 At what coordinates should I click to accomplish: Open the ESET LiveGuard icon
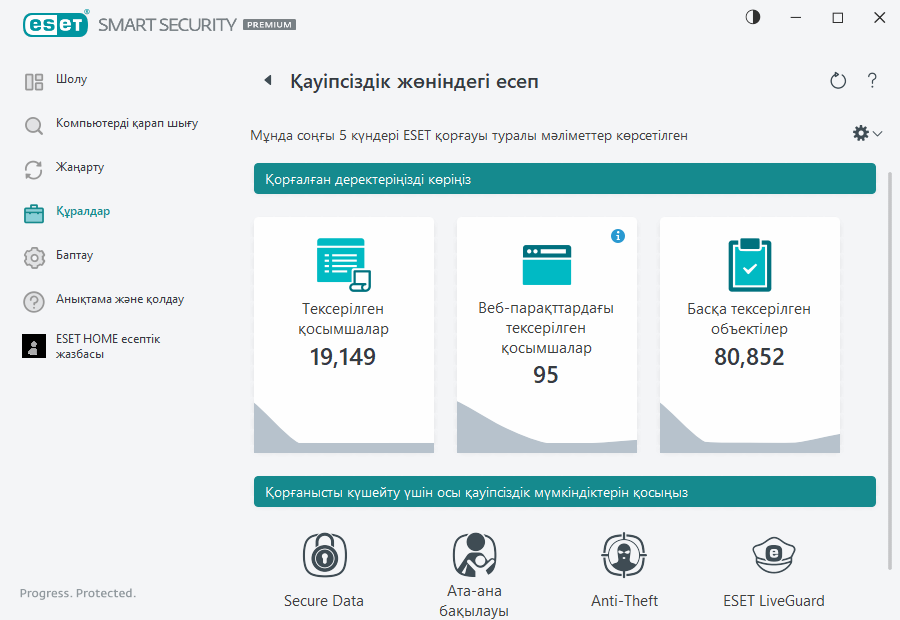[x=774, y=554]
